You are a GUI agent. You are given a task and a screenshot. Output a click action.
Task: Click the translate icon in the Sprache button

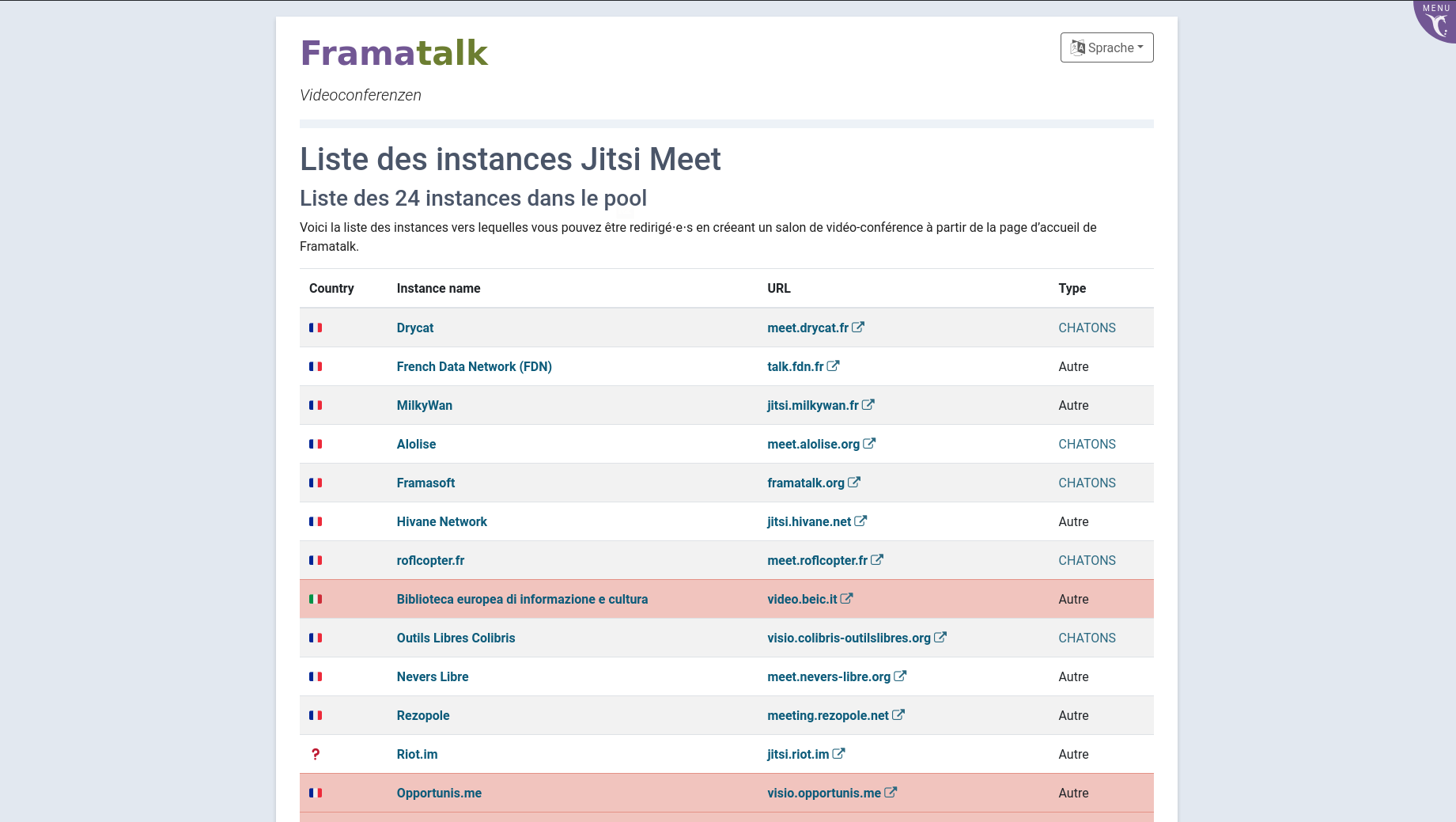1078,47
